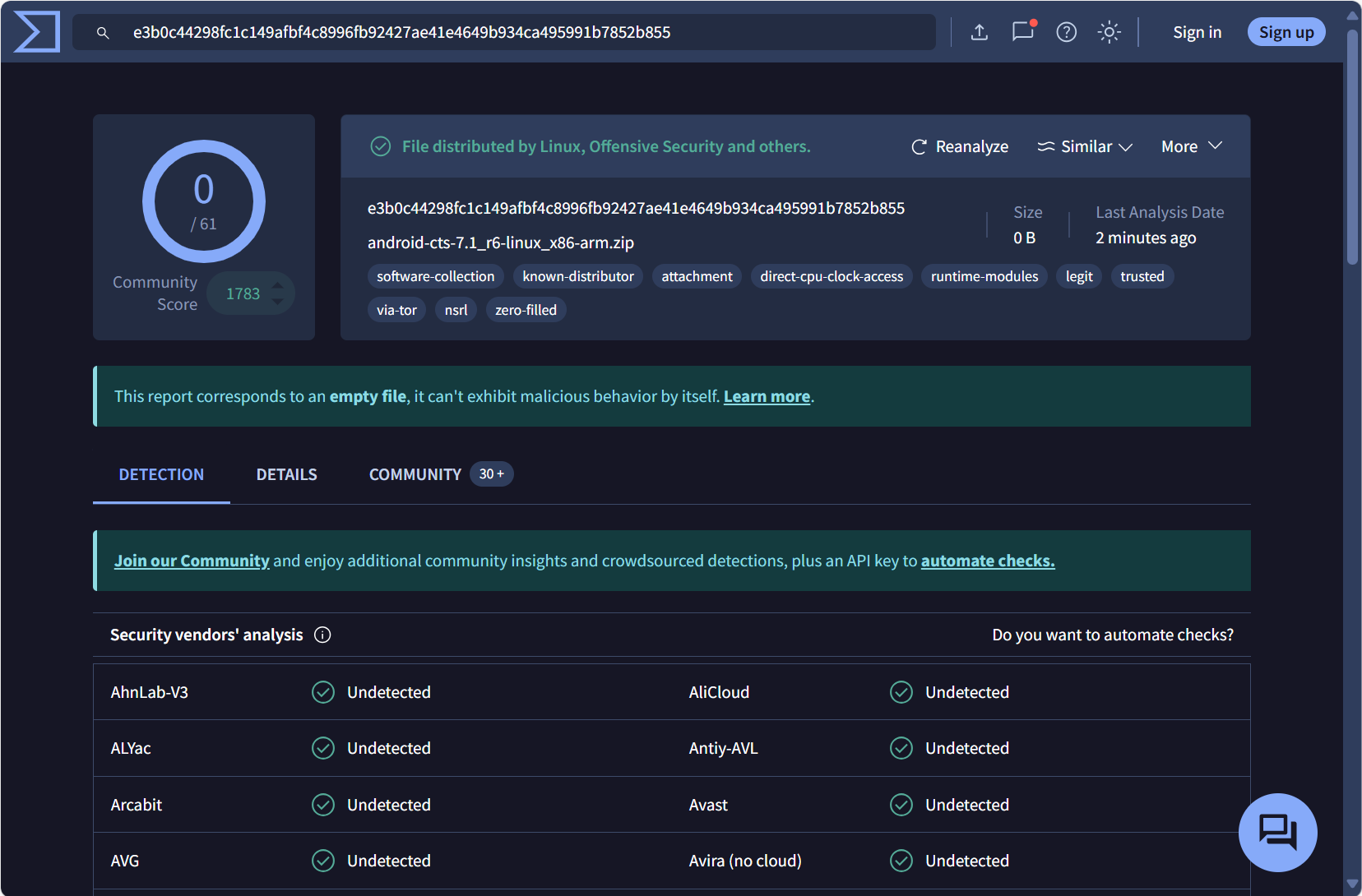This screenshot has width=1362, height=896.
Task: Click the 'empty file' bold text
Action: [368, 396]
